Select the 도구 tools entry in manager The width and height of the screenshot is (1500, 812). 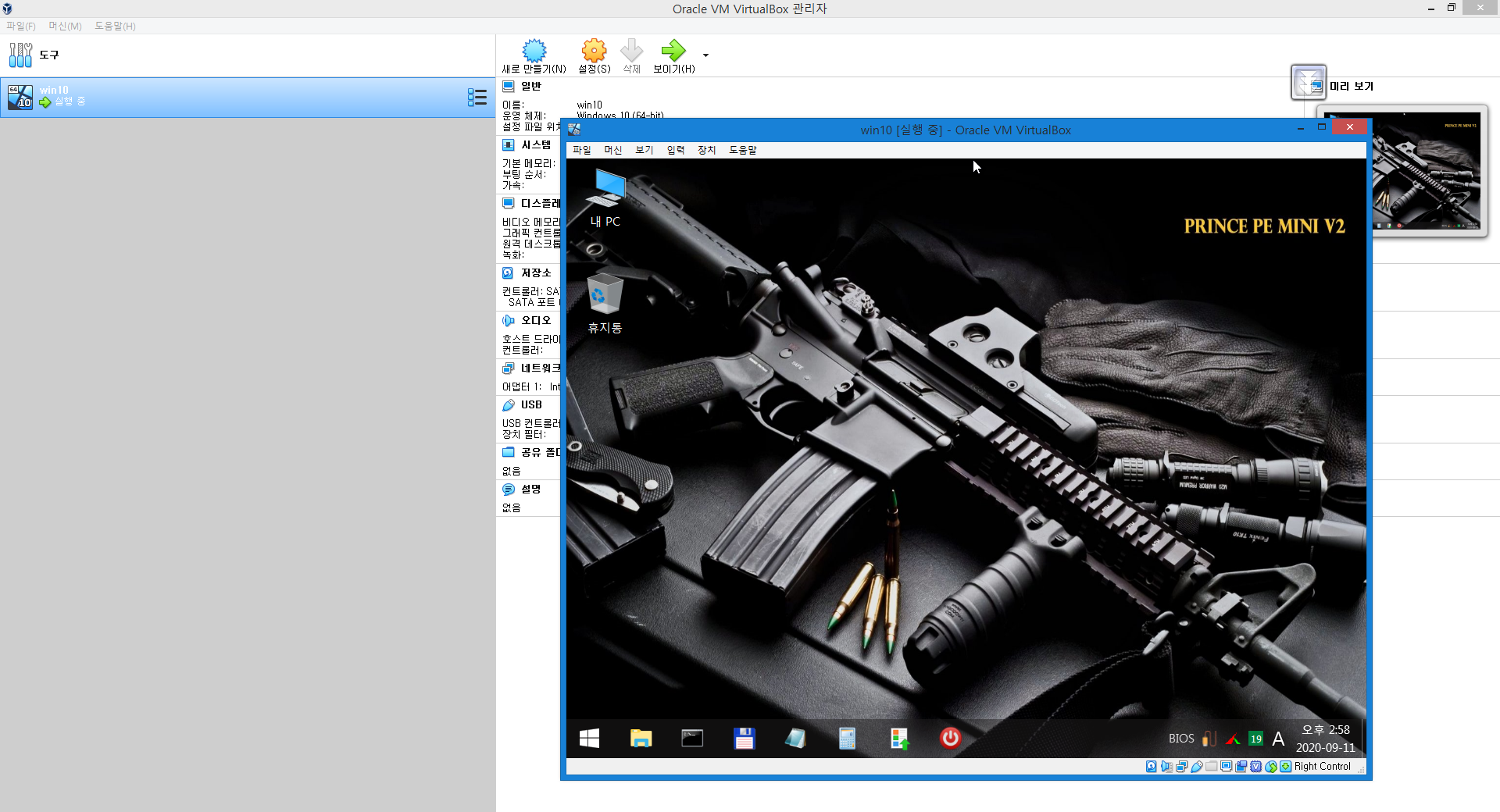pos(248,55)
